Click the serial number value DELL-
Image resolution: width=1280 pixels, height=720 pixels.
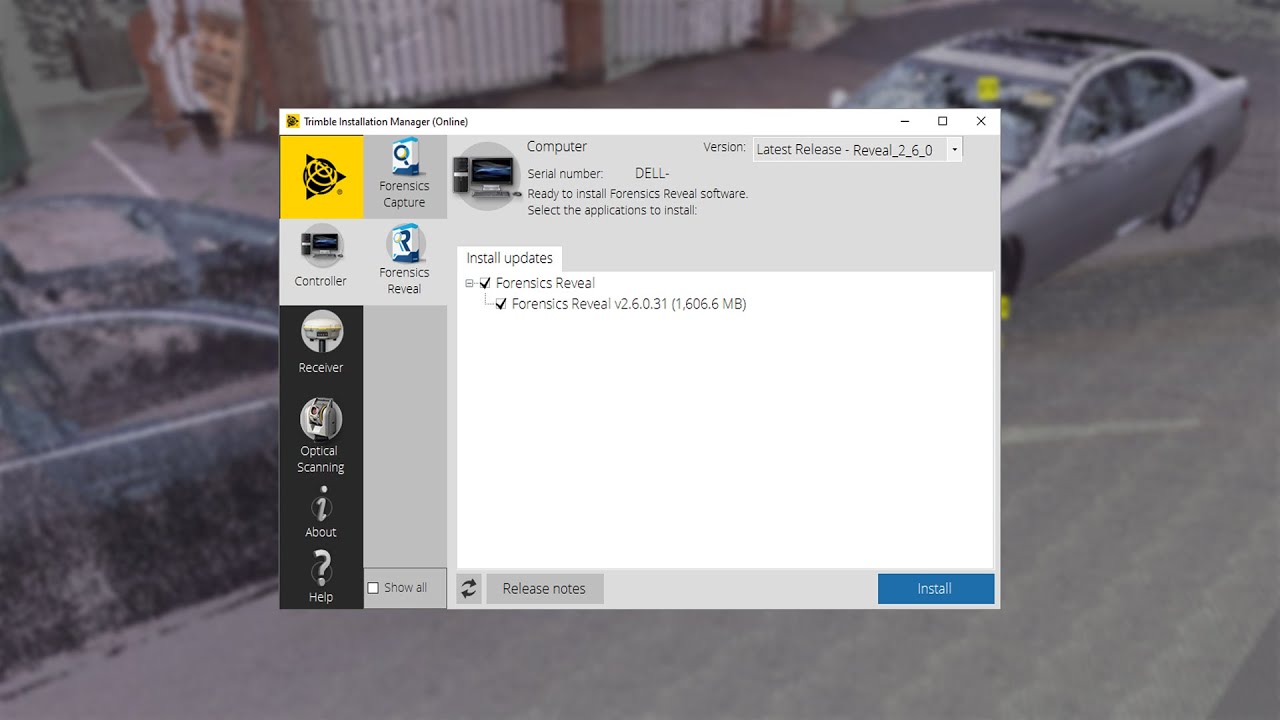coord(652,174)
